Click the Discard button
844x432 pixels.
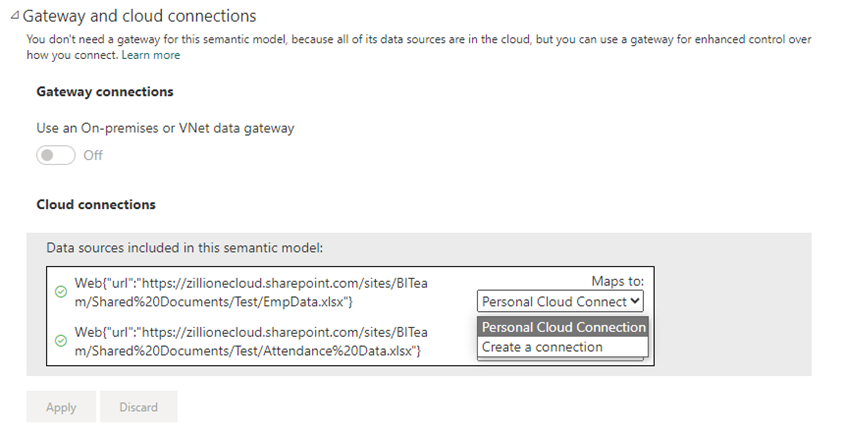click(138, 407)
